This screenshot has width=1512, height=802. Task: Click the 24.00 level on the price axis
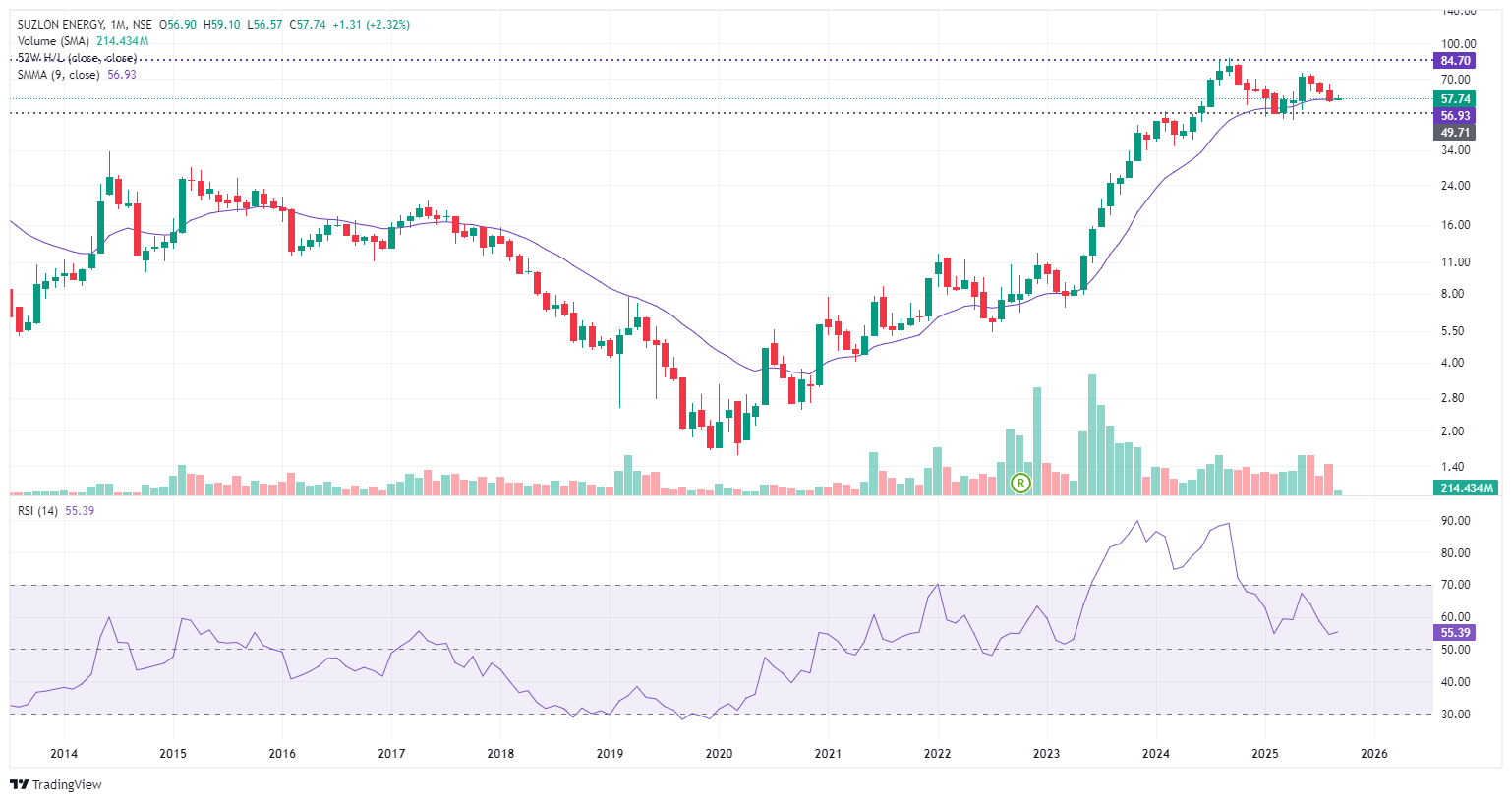1456,186
